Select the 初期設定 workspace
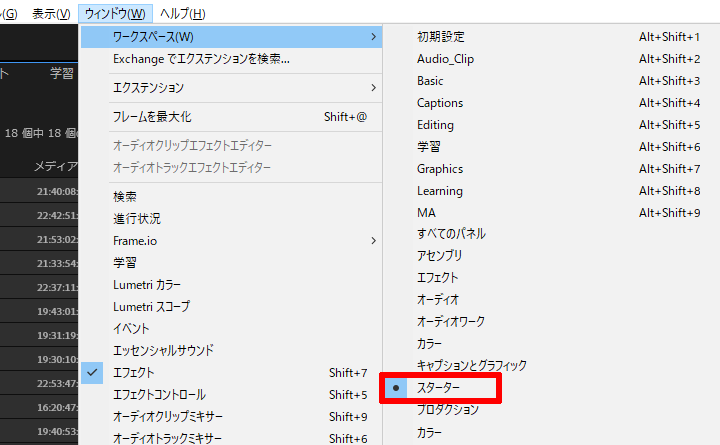 coord(440,37)
